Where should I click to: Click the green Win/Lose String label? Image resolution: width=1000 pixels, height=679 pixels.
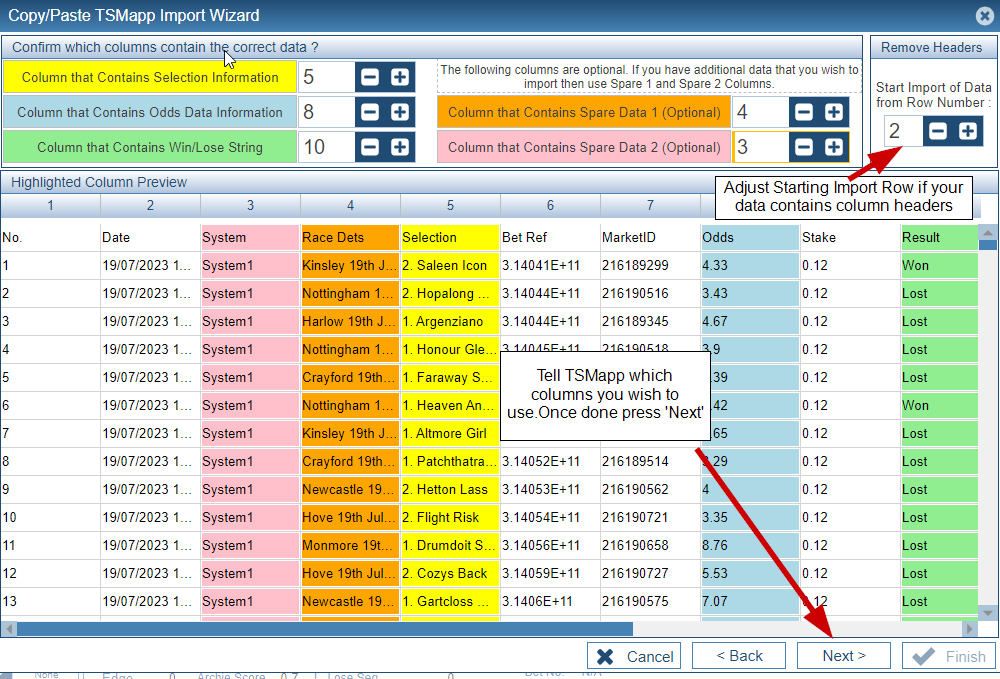[150, 147]
